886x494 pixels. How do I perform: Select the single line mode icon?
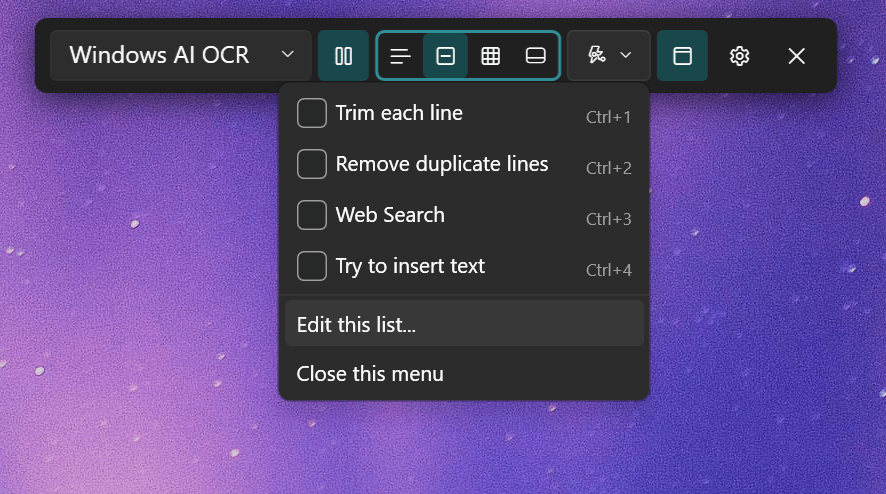point(446,56)
